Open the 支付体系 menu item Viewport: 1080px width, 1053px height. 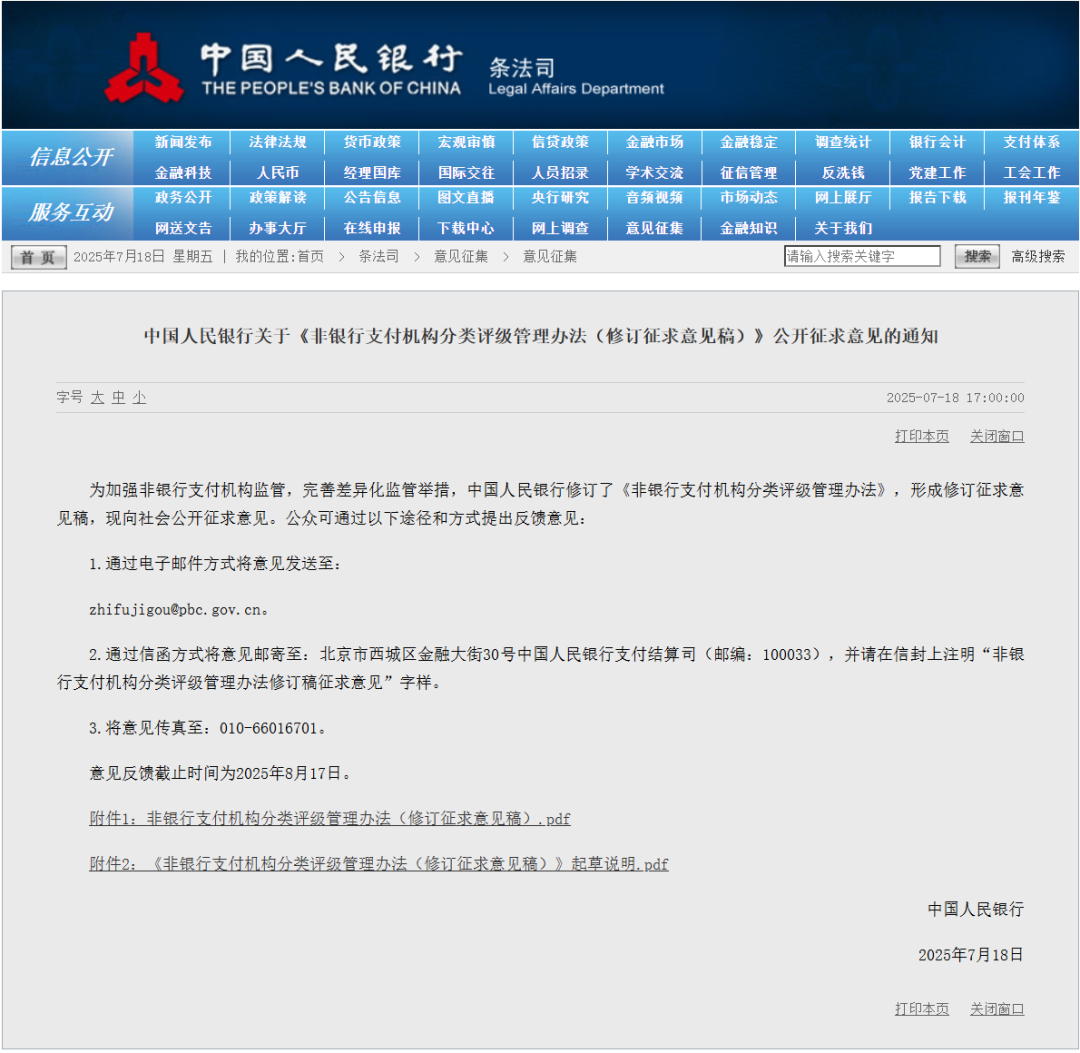click(x=1032, y=142)
